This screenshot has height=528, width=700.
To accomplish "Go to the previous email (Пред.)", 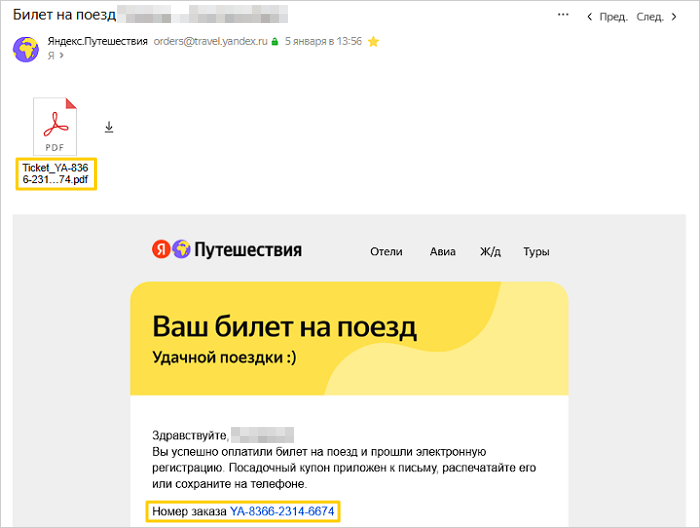I will 607,17.
